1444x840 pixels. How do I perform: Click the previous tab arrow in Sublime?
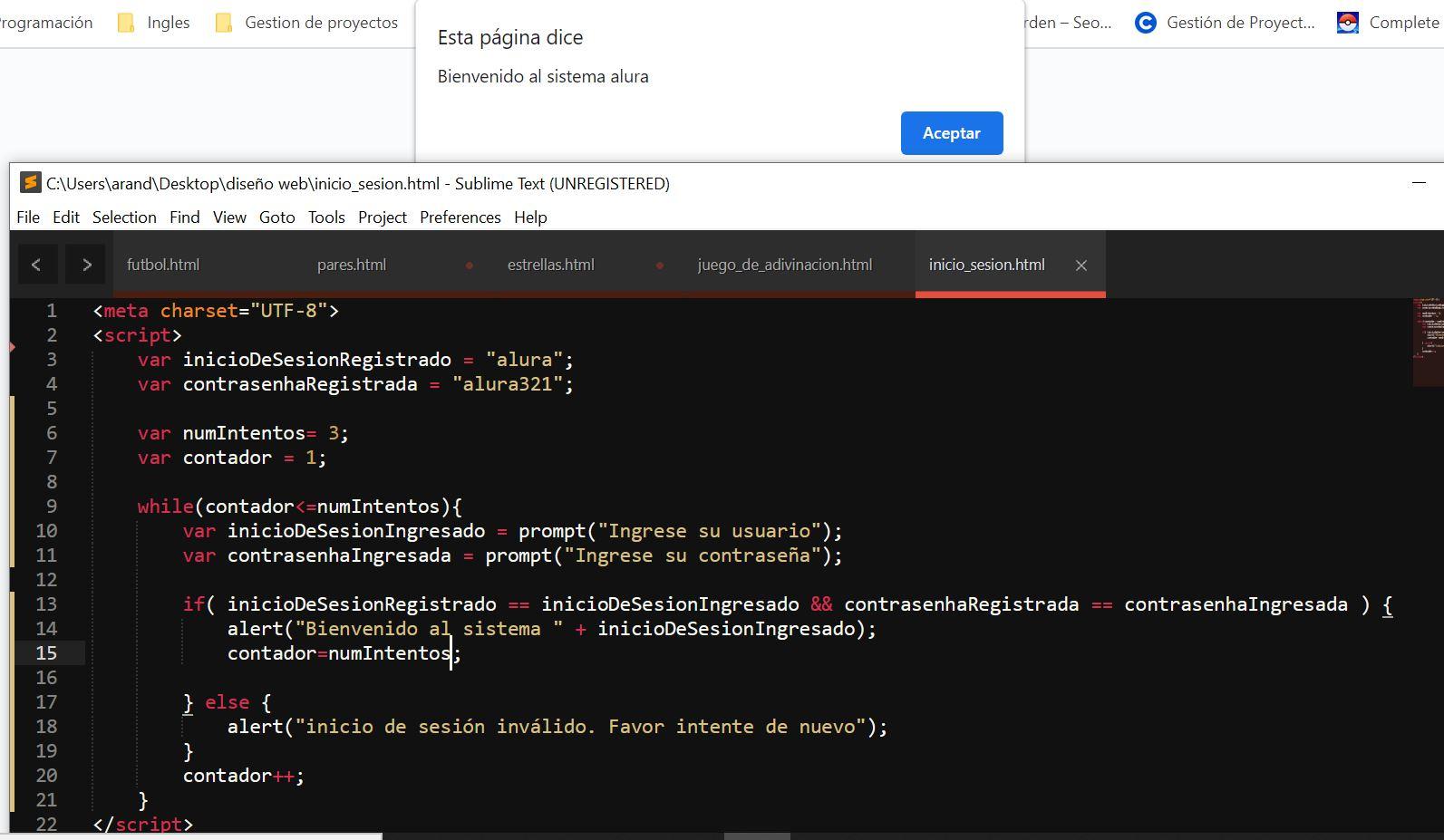coord(36,265)
